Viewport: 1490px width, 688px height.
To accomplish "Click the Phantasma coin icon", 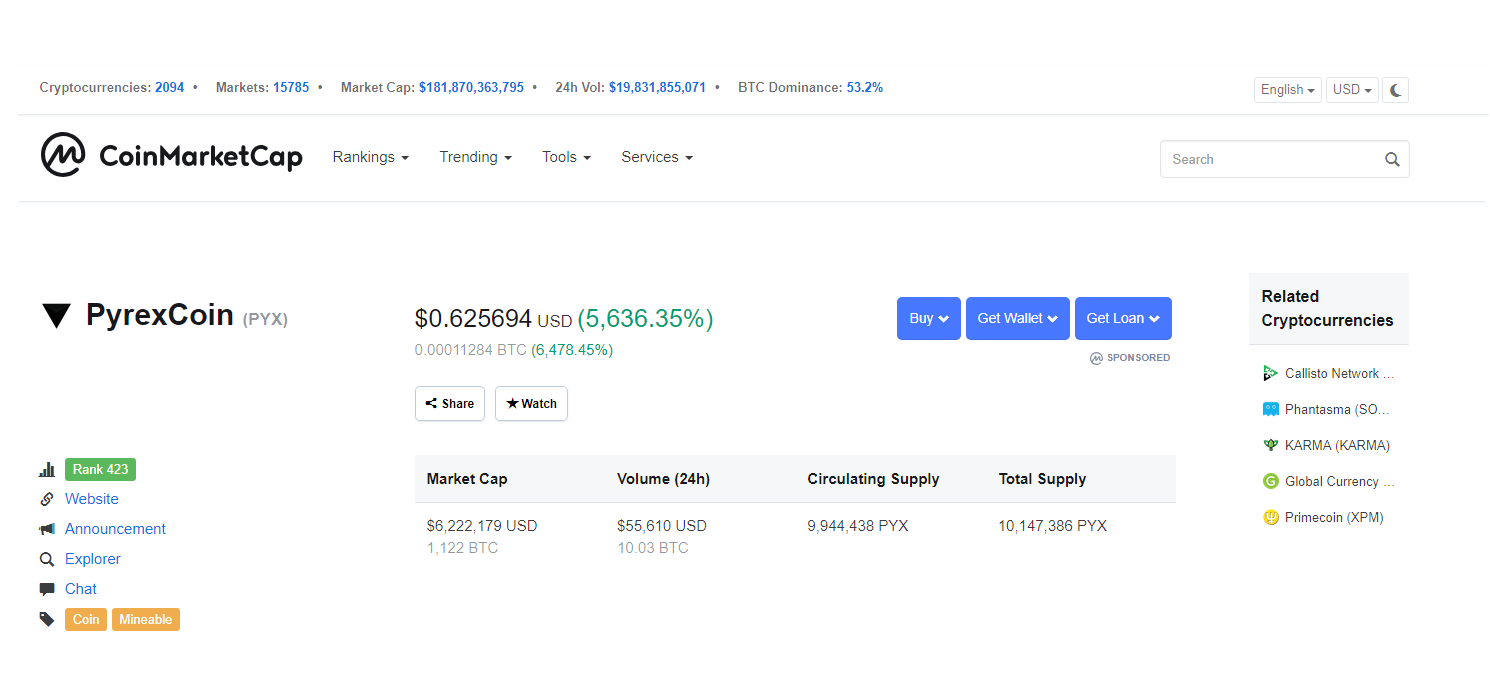I will [1271, 409].
